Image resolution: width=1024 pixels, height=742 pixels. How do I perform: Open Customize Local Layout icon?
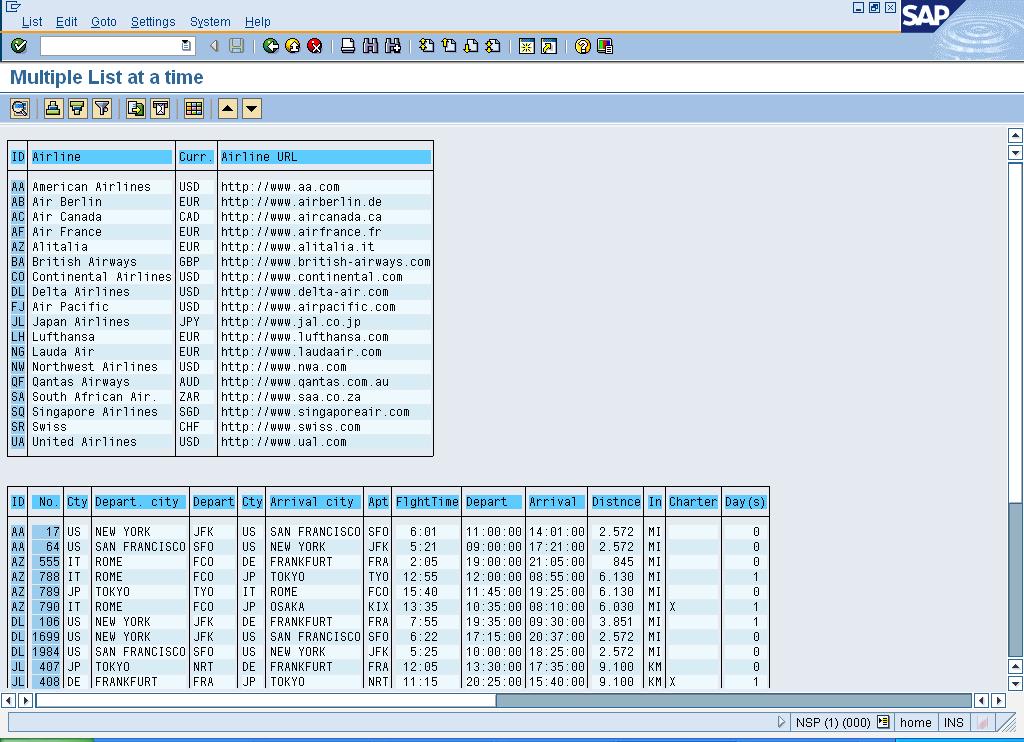[x=605, y=46]
